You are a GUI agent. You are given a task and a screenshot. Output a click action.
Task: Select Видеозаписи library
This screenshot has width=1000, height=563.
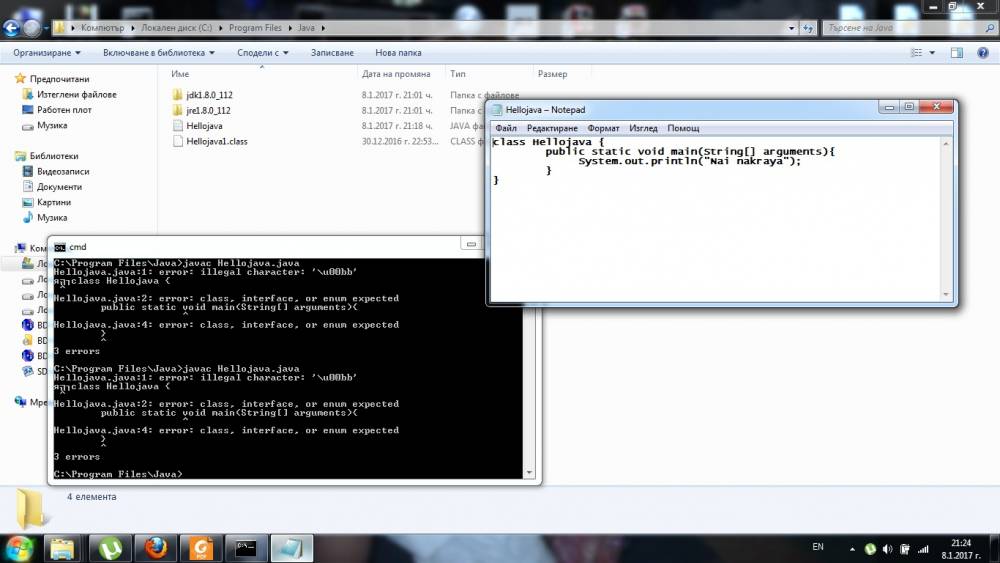tap(62, 172)
